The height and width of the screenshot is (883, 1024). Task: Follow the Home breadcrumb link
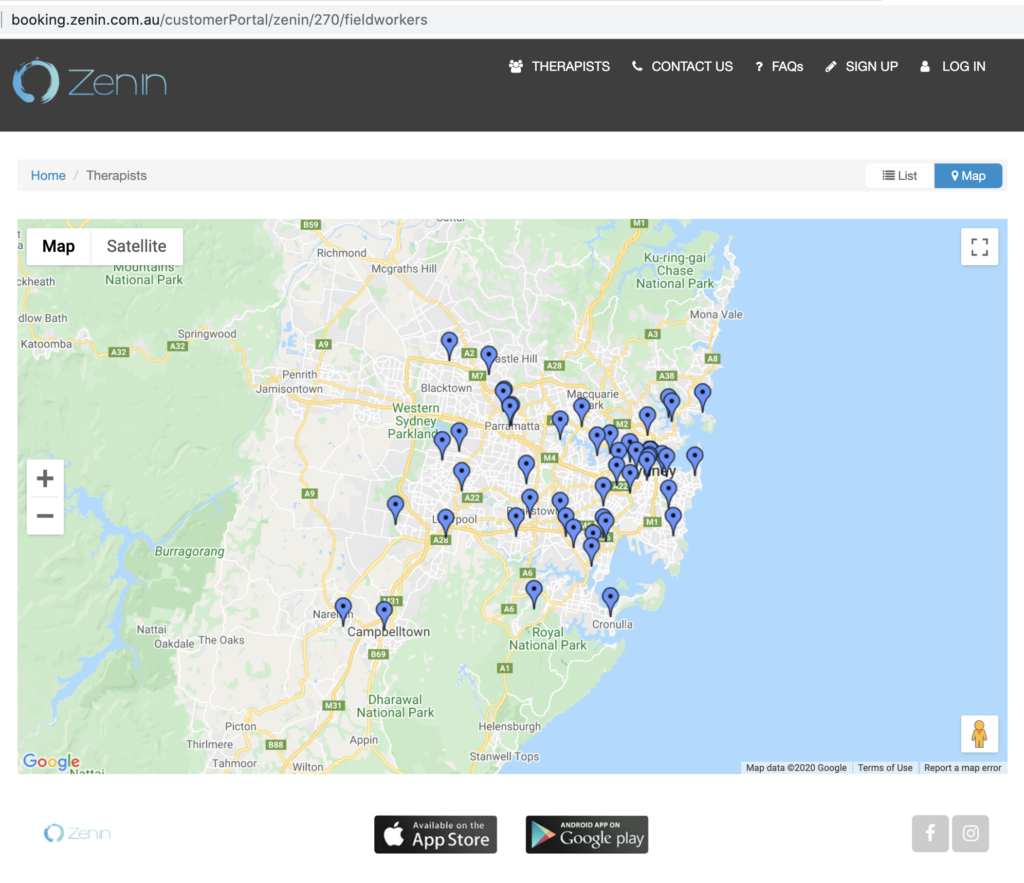pyautogui.click(x=48, y=176)
